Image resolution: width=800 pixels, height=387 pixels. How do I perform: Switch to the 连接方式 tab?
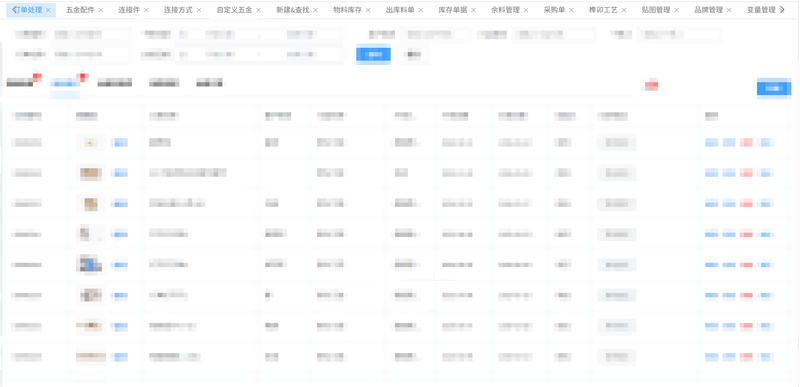178,10
